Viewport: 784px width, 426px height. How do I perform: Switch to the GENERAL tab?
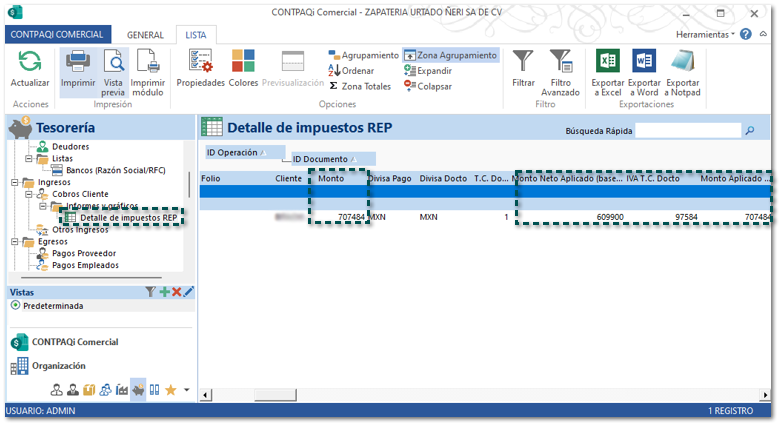coord(145,35)
